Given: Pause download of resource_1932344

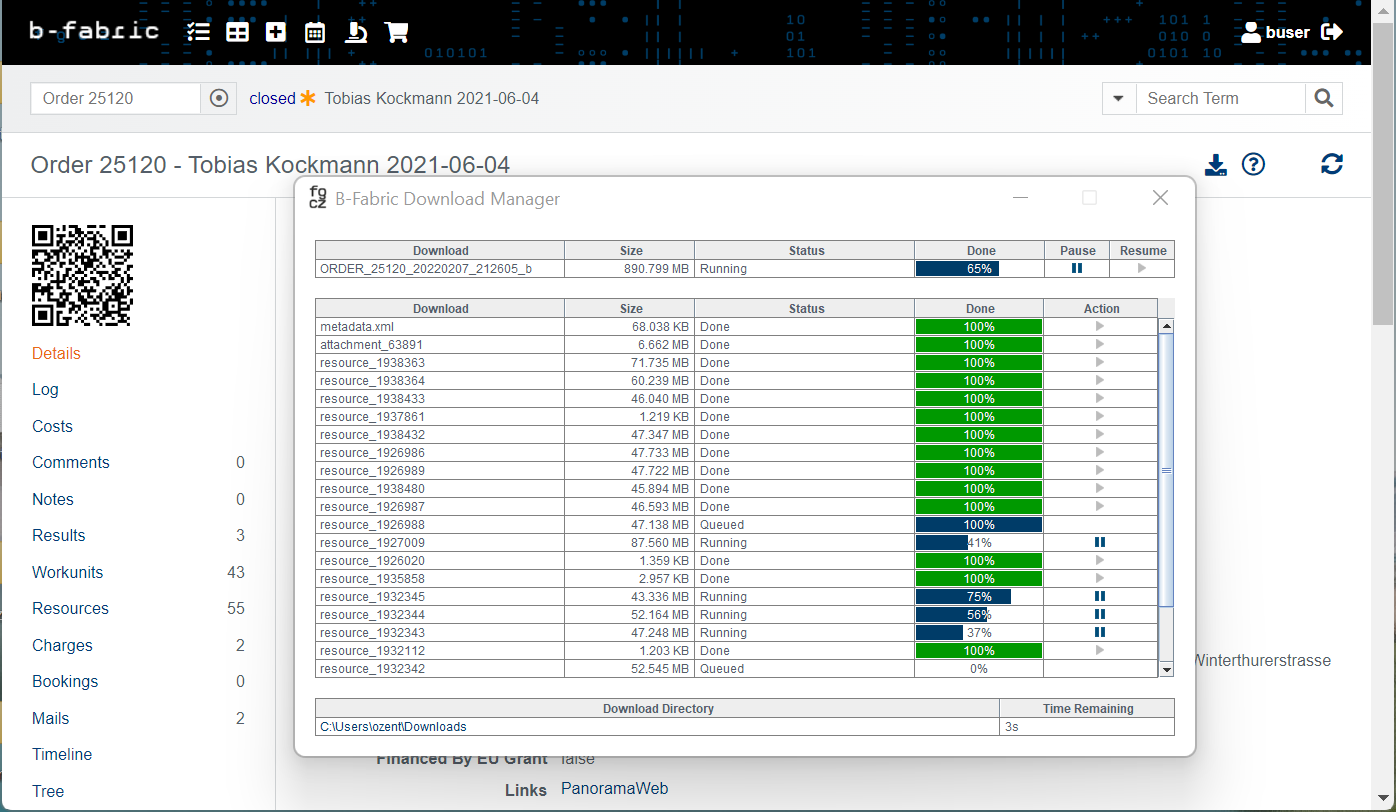Looking at the screenshot, I should click(1100, 614).
